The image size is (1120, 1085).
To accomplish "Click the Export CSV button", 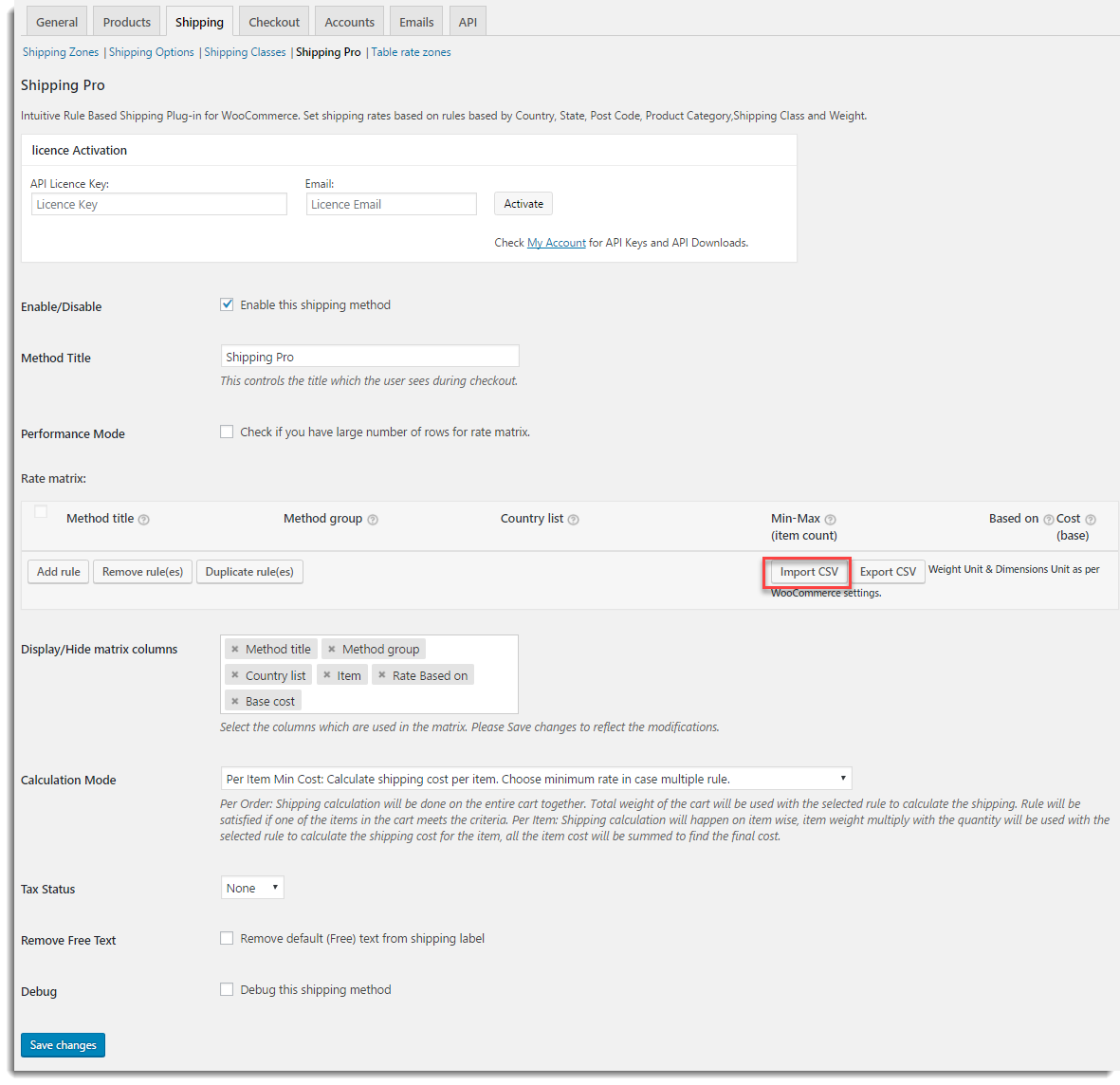I will [x=888, y=572].
